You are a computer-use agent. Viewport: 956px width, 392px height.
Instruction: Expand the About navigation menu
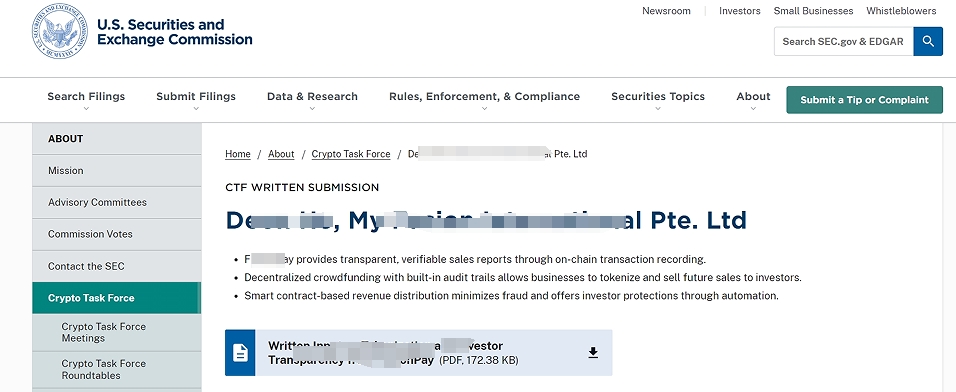pyautogui.click(x=753, y=101)
